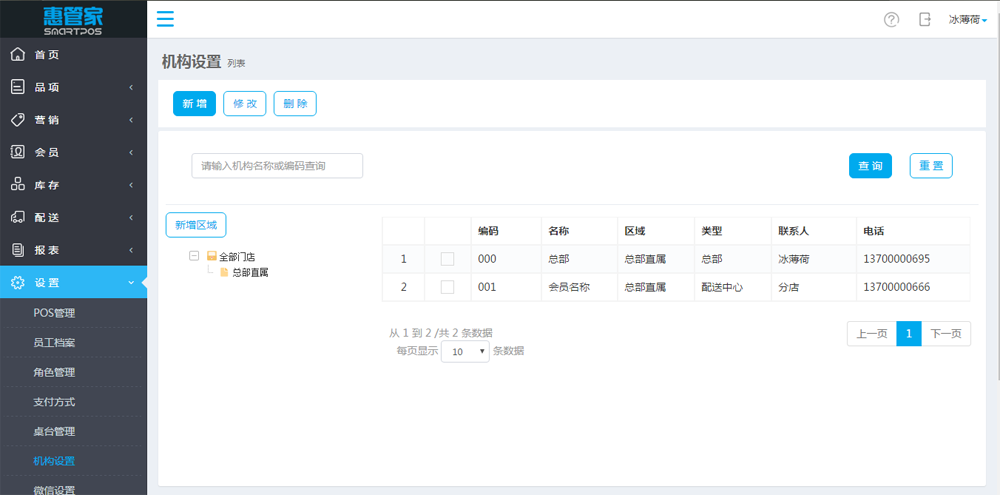
Task: Click phone number 13700000666
Action: point(897,287)
